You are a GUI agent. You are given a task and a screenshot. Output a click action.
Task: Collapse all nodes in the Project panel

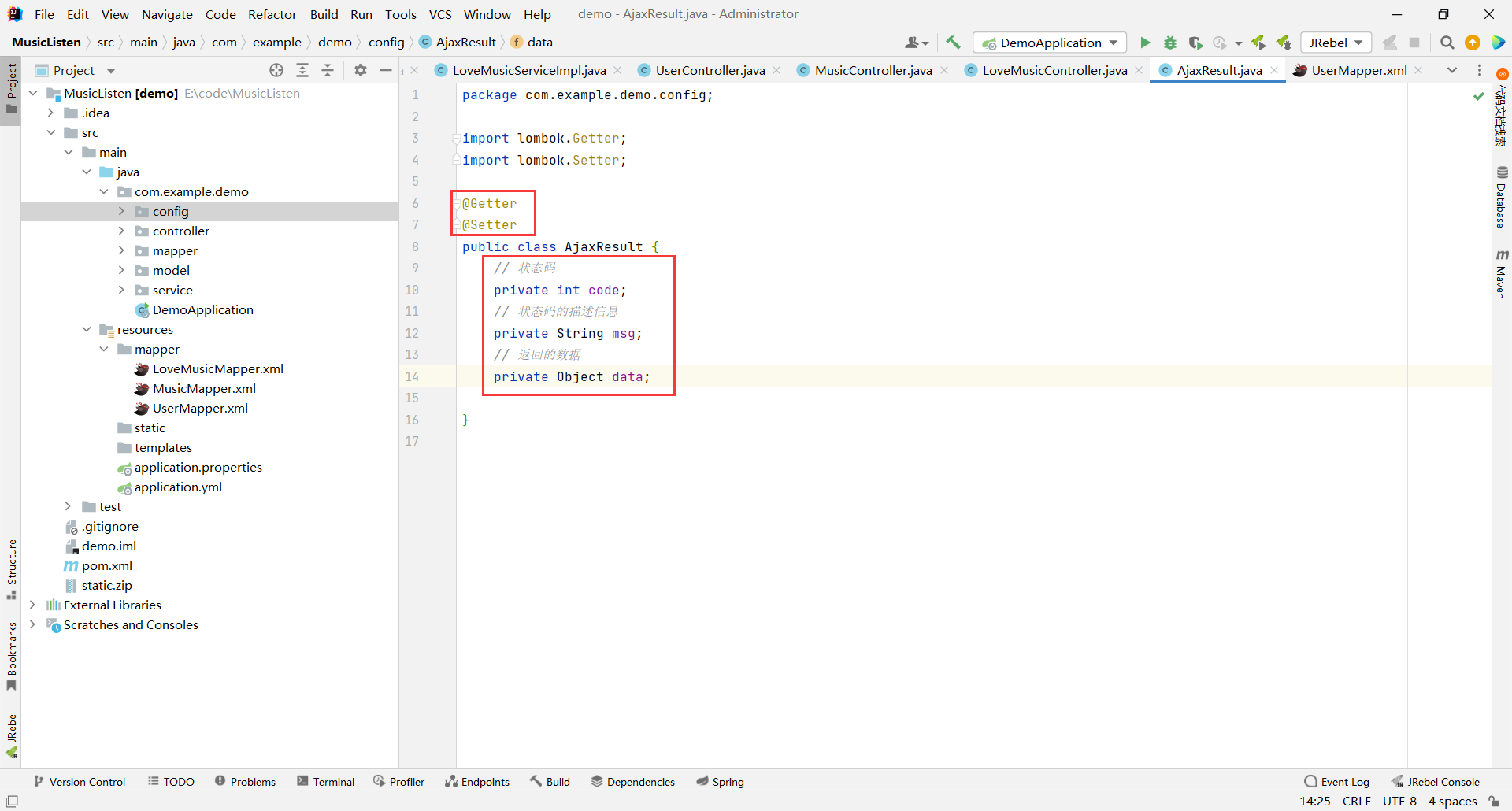click(x=328, y=70)
